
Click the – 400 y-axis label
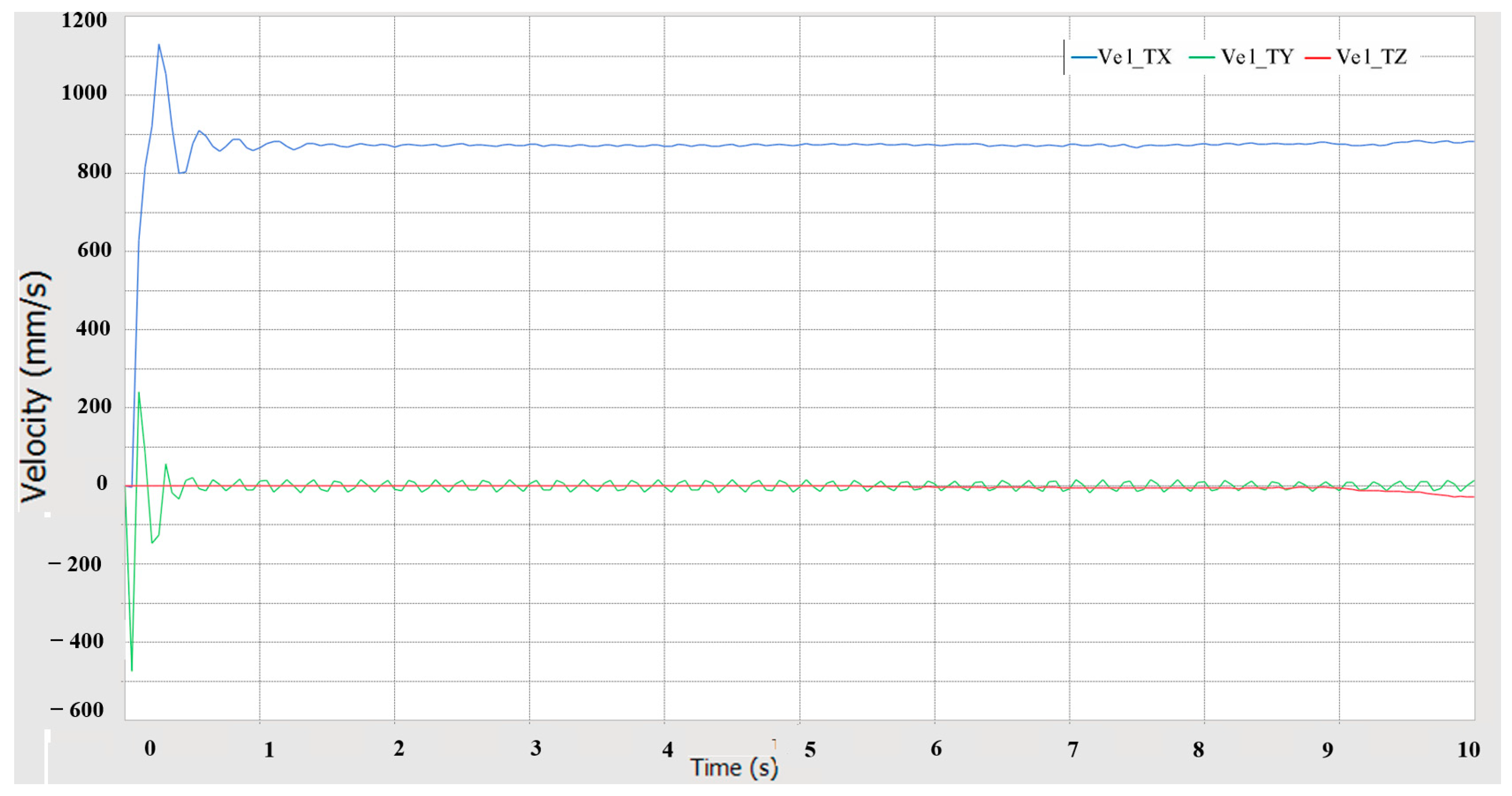click(77, 641)
